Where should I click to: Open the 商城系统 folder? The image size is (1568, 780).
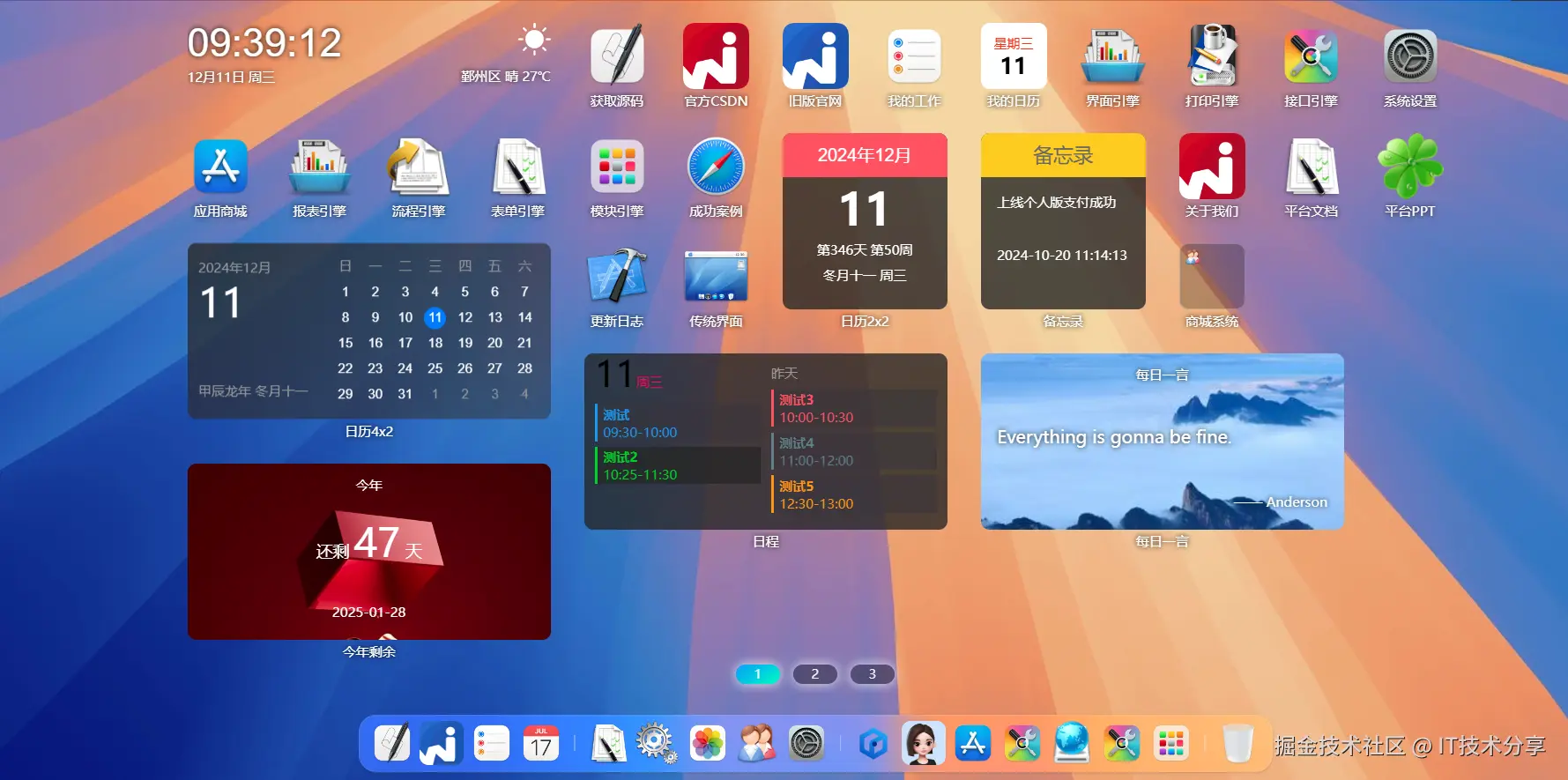click(1212, 276)
